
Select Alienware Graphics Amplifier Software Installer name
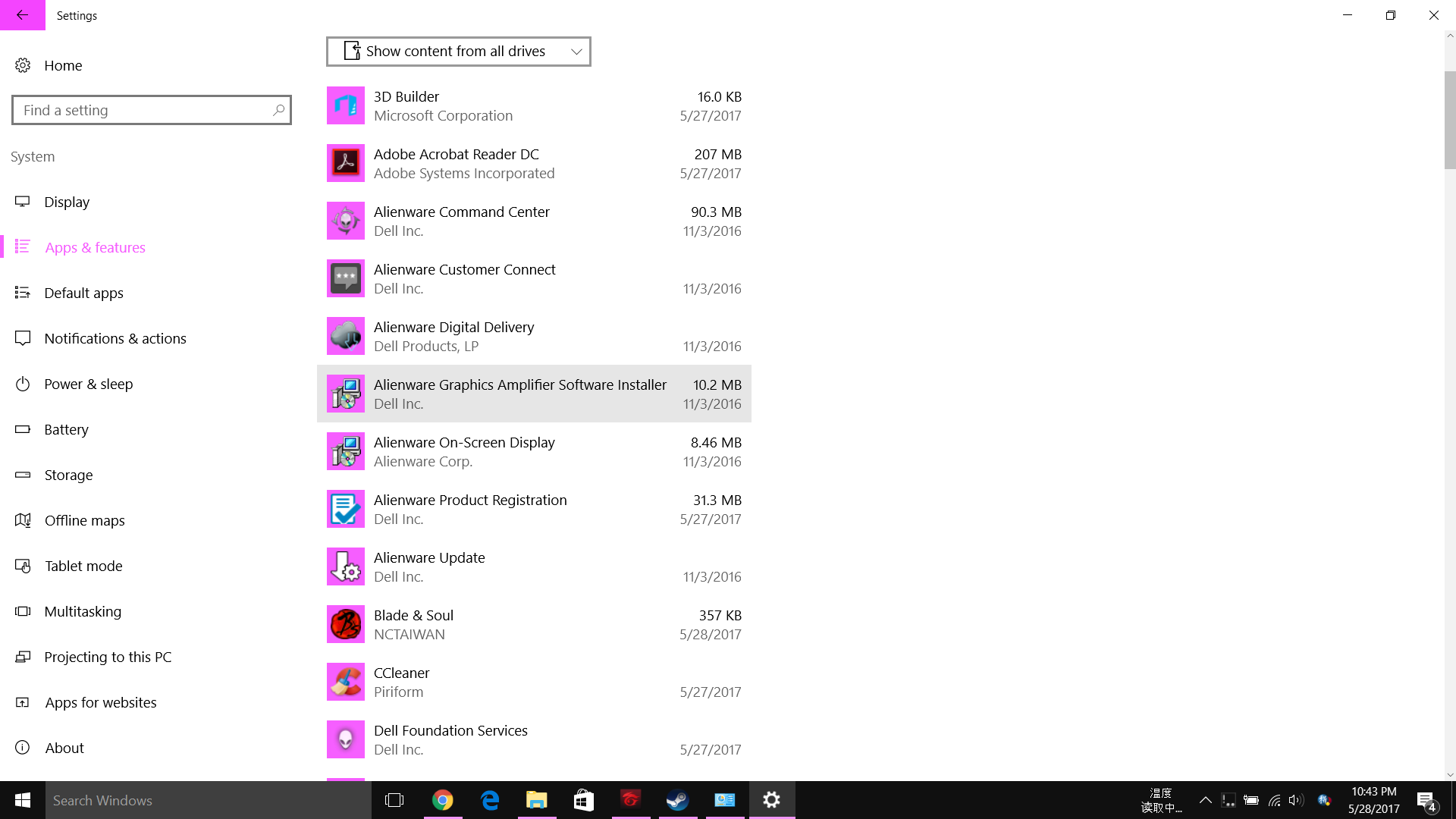coord(520,384)
